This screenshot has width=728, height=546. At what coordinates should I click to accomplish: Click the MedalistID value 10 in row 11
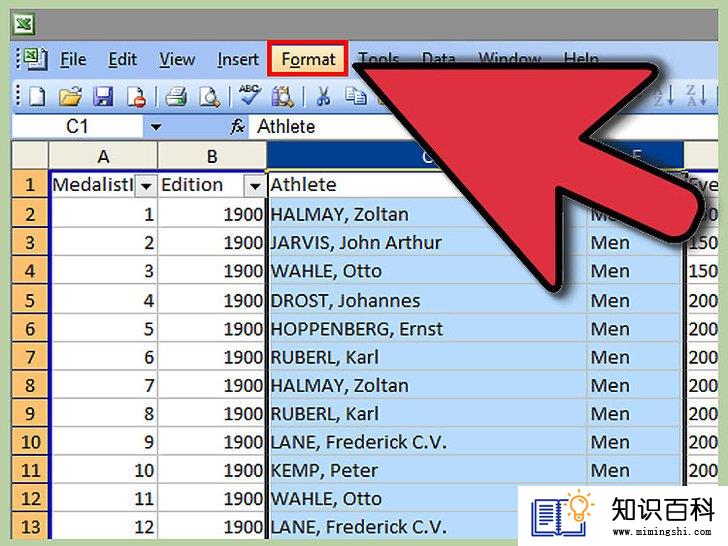point(104,470)
